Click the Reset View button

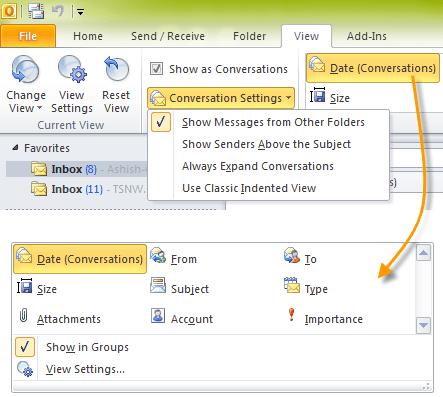click(116, 85)
